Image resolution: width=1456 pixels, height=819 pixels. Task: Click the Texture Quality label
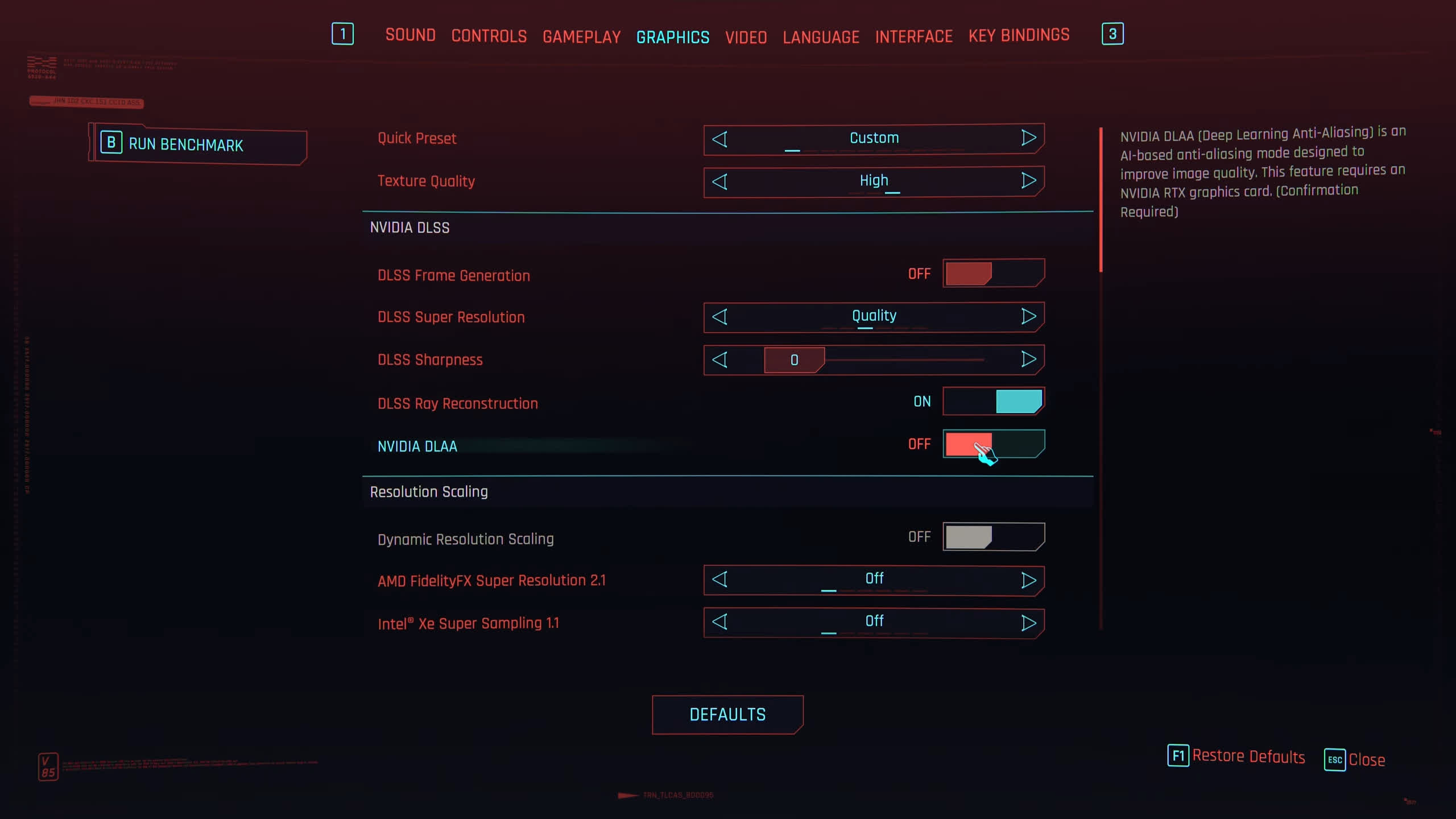pos(426,181)
